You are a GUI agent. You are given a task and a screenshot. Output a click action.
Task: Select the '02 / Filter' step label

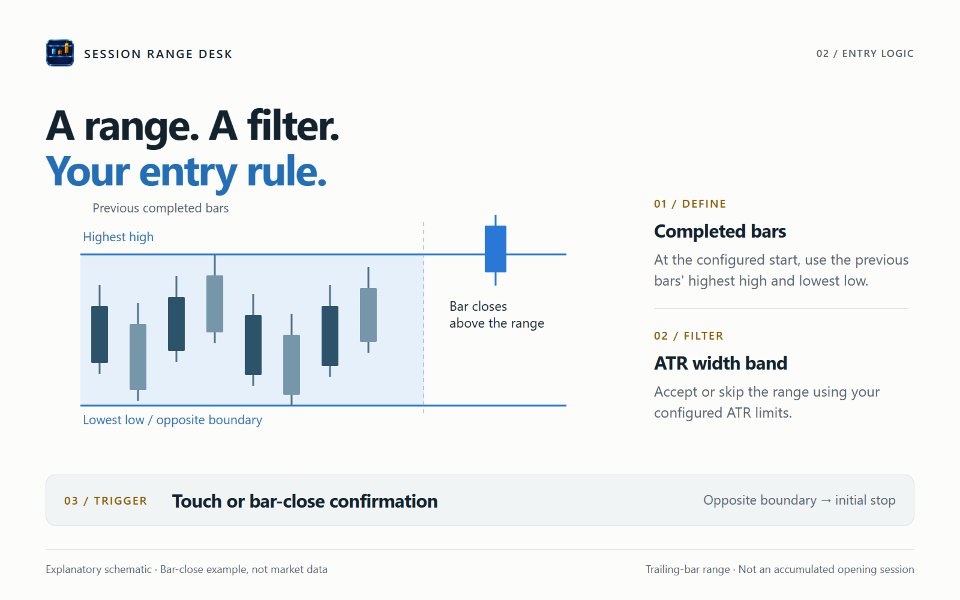point(689,336)
